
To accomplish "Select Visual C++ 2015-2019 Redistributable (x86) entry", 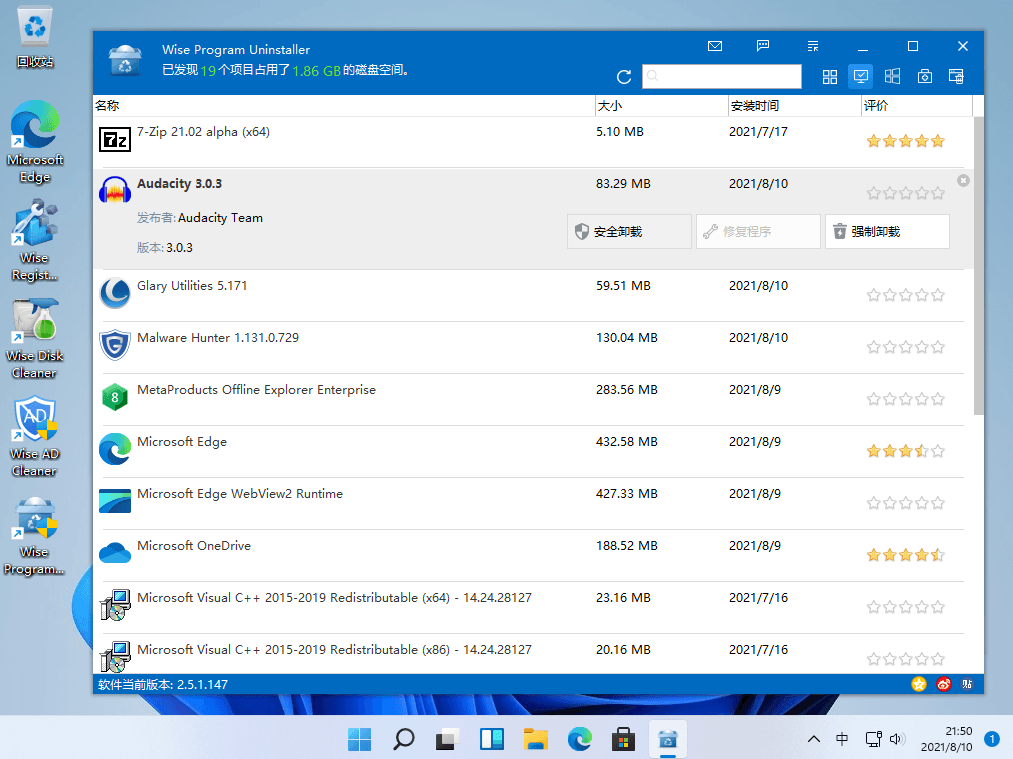I will (x=533, y=654).
